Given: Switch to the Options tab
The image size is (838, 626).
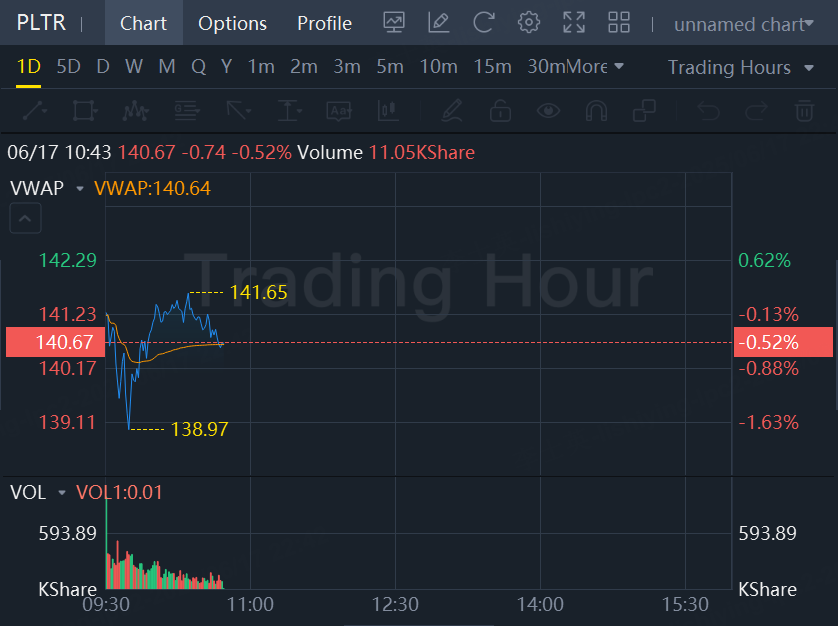Looking at the screenshot, I should [x=232, y=23].
